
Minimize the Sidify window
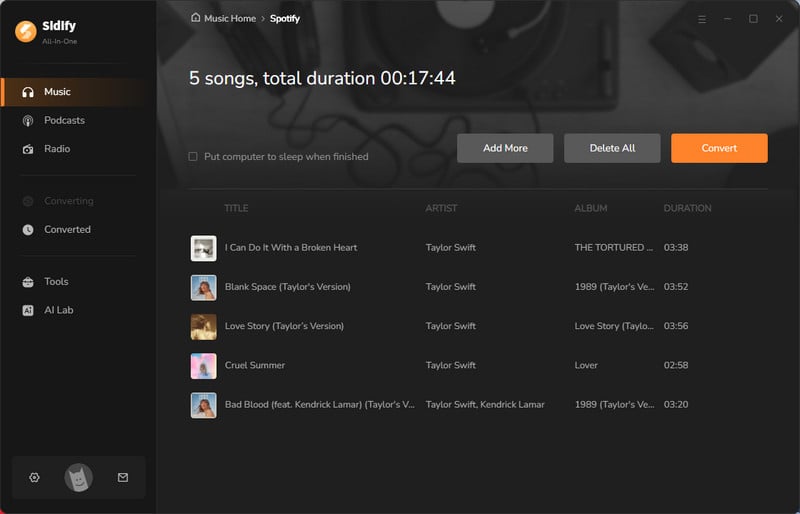point(728,19)
